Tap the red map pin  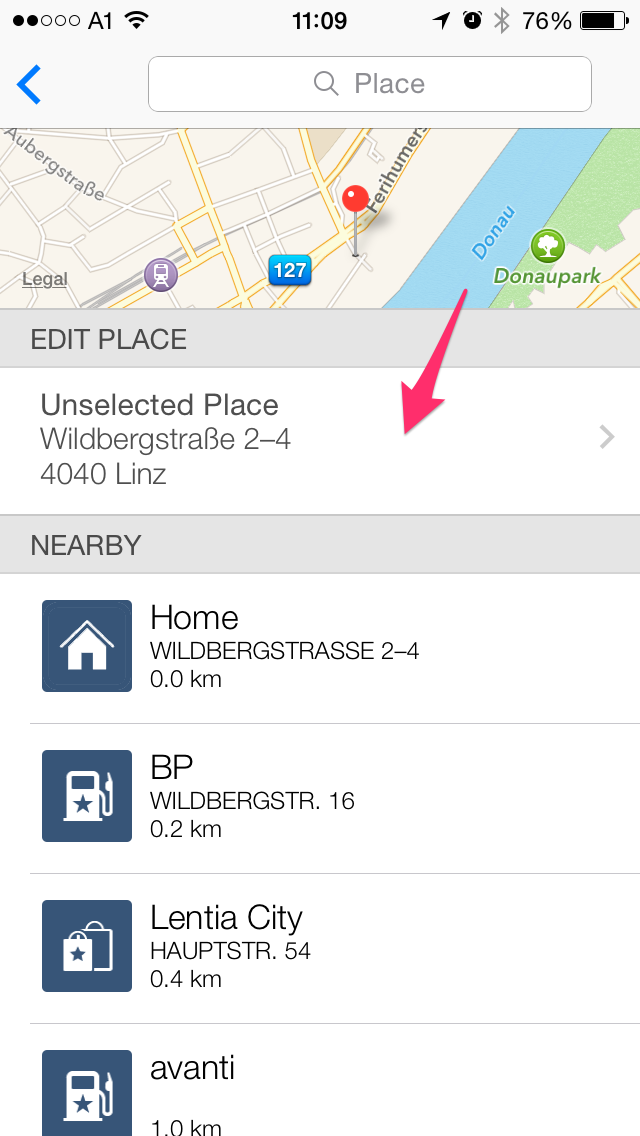pyautogui.click(x=355, y=200)
